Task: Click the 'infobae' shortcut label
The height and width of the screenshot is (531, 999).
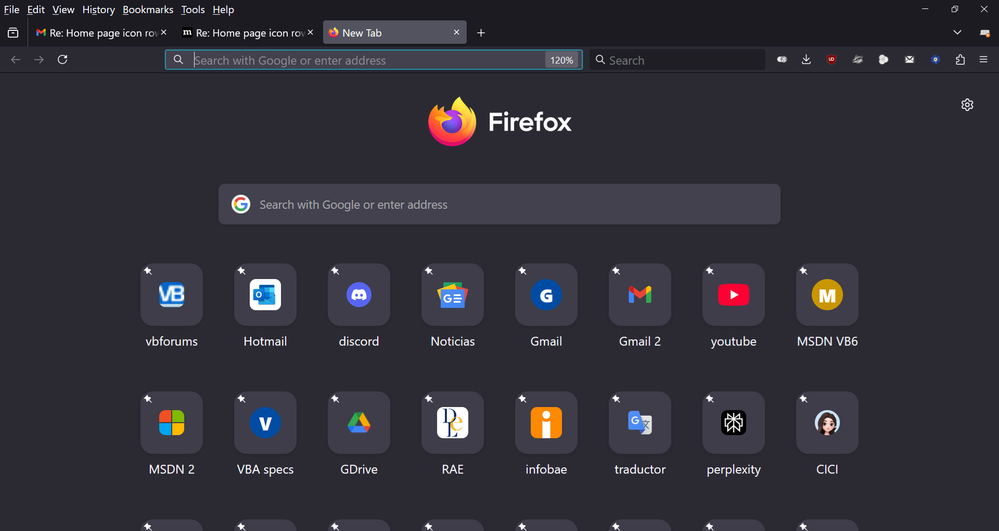Action: (x=546, y=469)
